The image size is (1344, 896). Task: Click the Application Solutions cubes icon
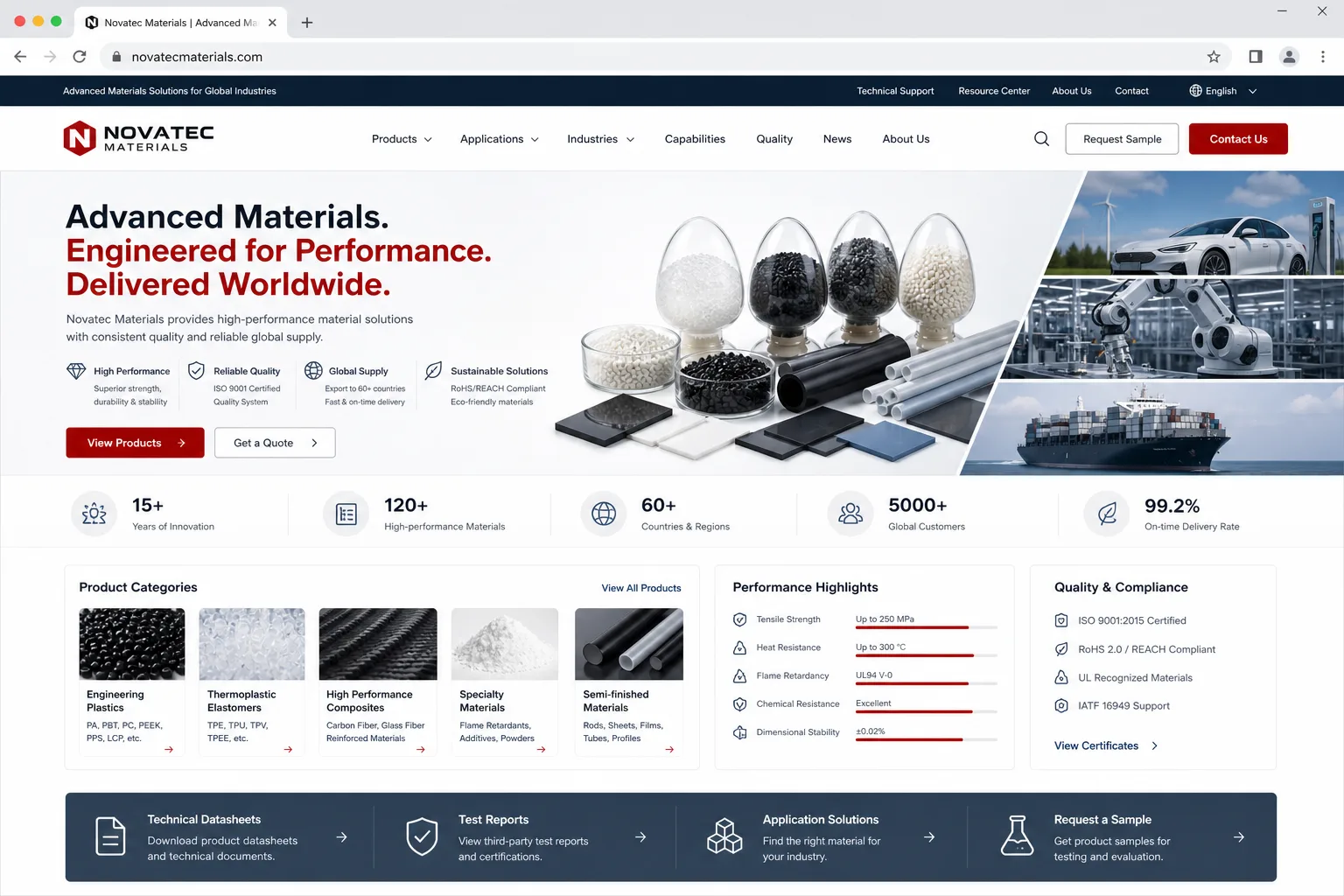(724, 836)
